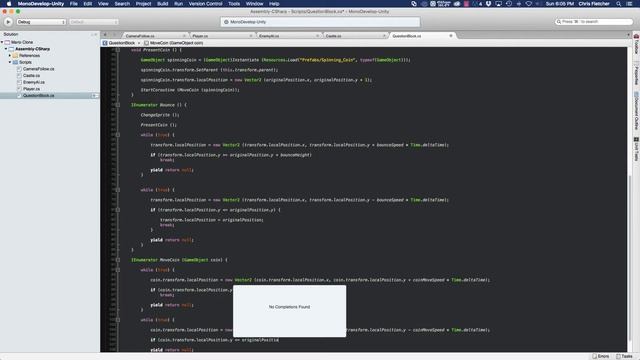The image size is (640, 360).
Task: Open the Tools menu
Action: coord(234,4)
